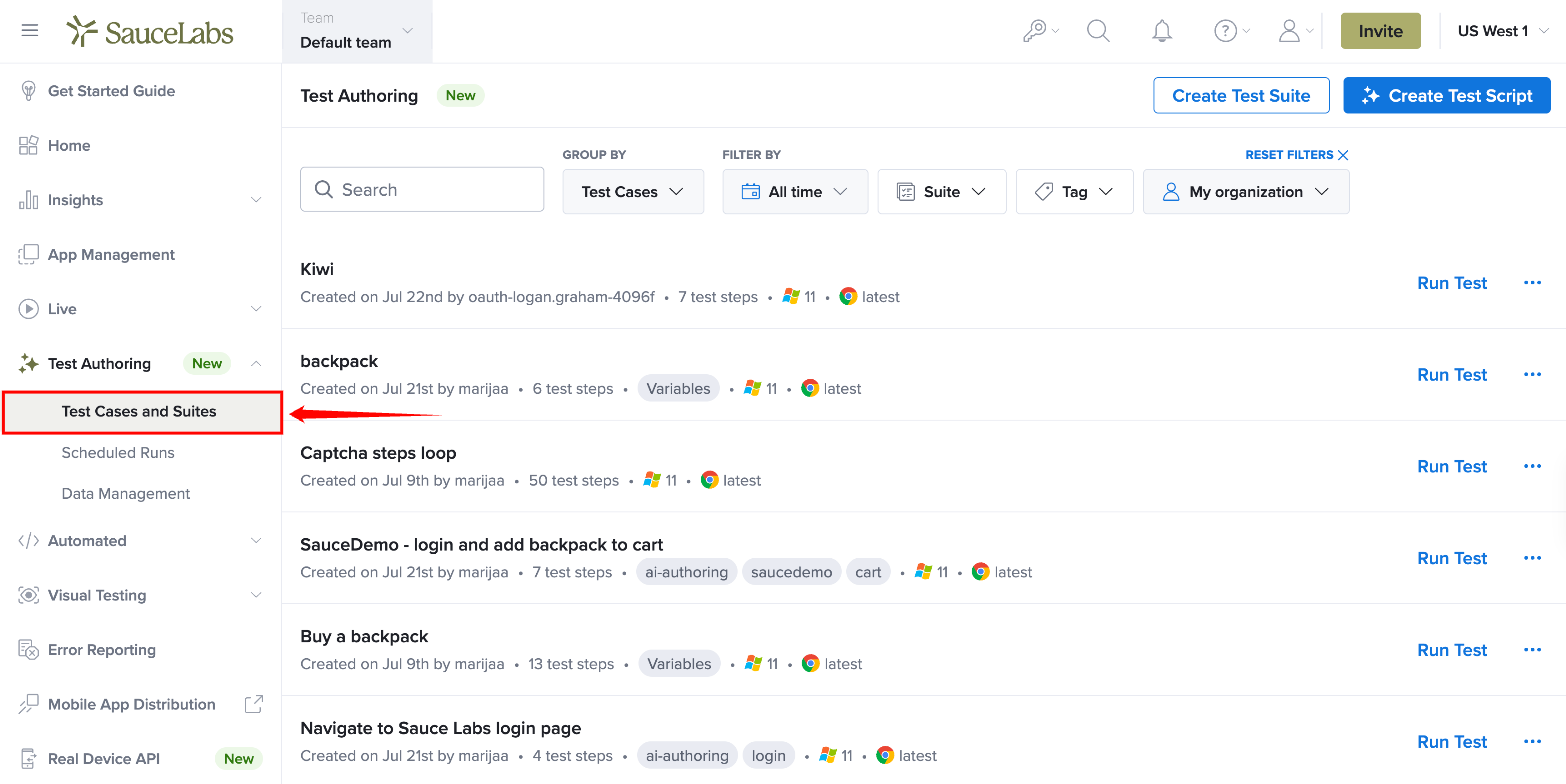Run the Buy a backpack test
The height and width of the screenshot is (784, 1566).
coord(1453,650)
